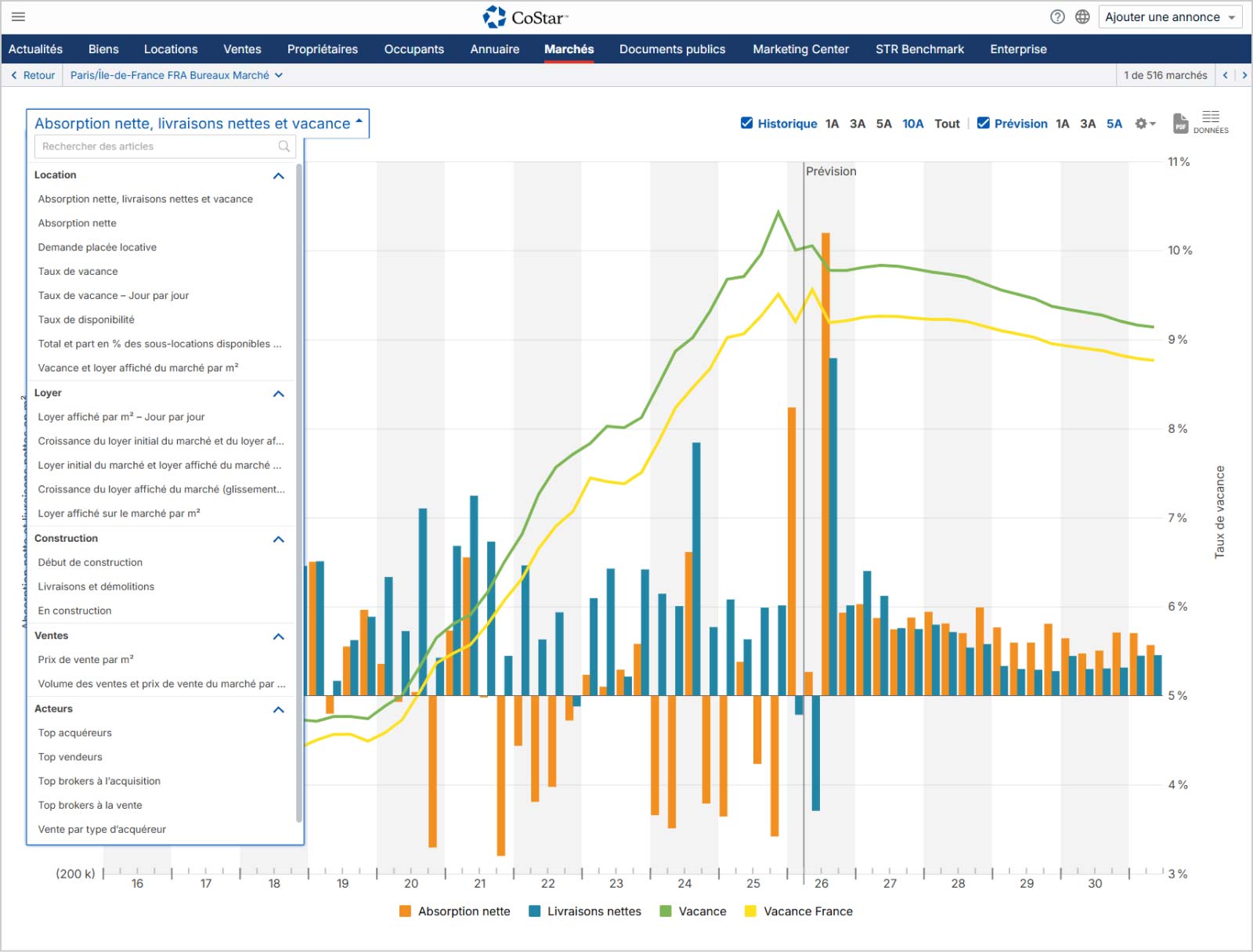Uncheck the Historique checkbox
The height and width of the screenshot is (952, 1253).
point(747,123)
